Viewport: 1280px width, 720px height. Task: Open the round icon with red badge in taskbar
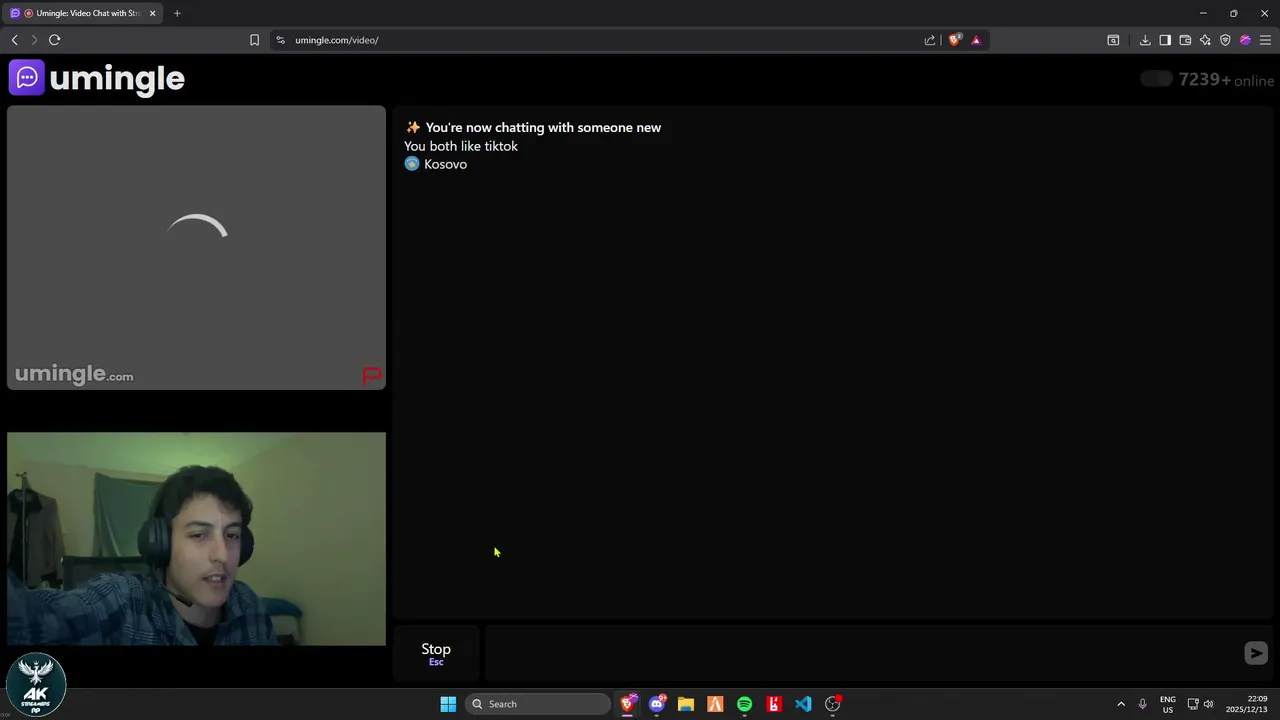833,704
